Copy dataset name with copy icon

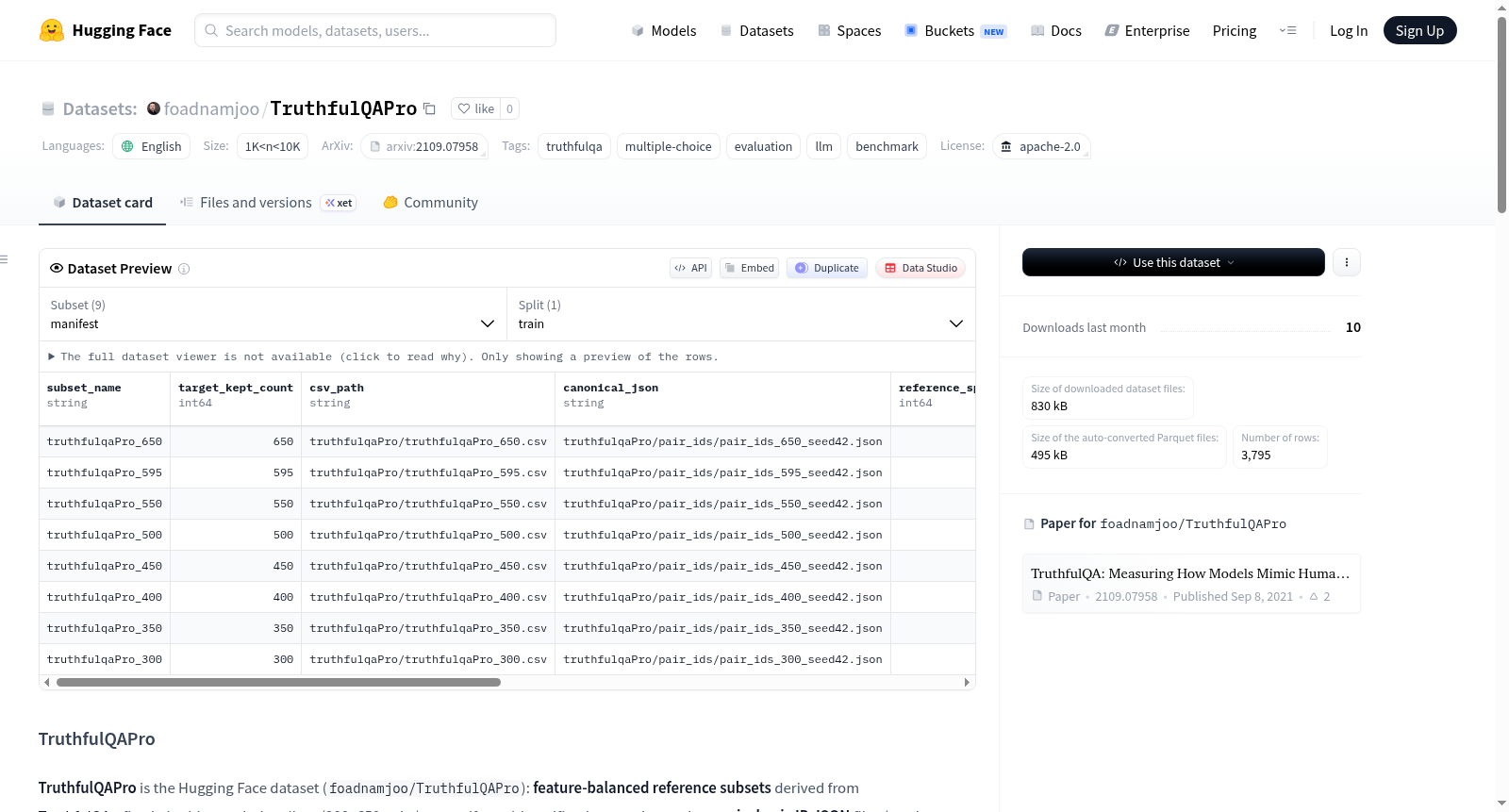coord(429,108)
